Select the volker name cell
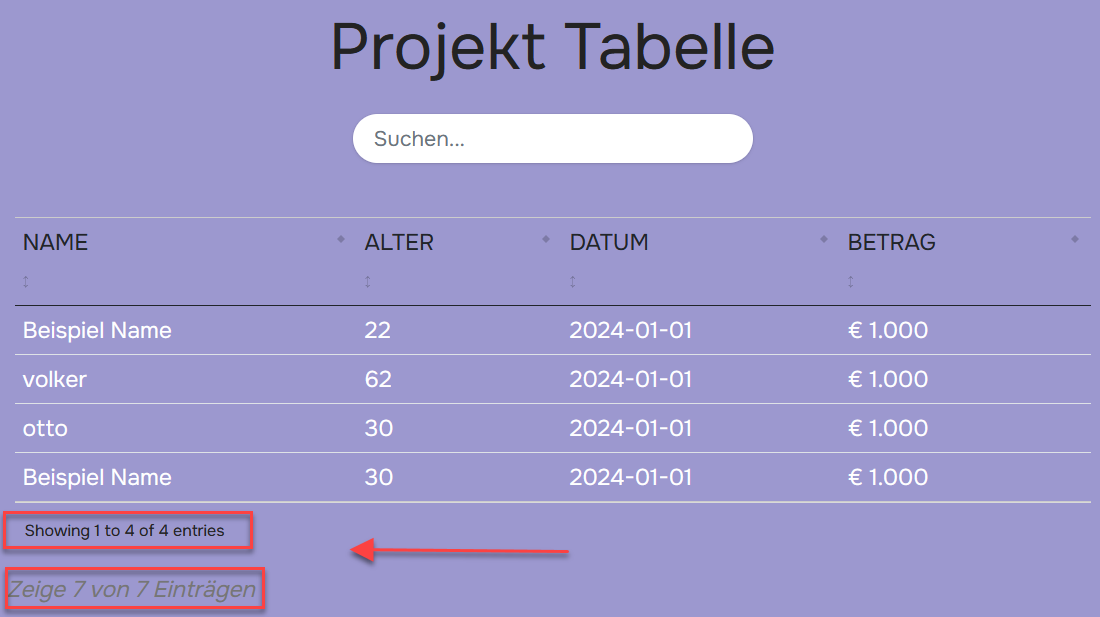The image size is (1100, 617). (55, 379)
